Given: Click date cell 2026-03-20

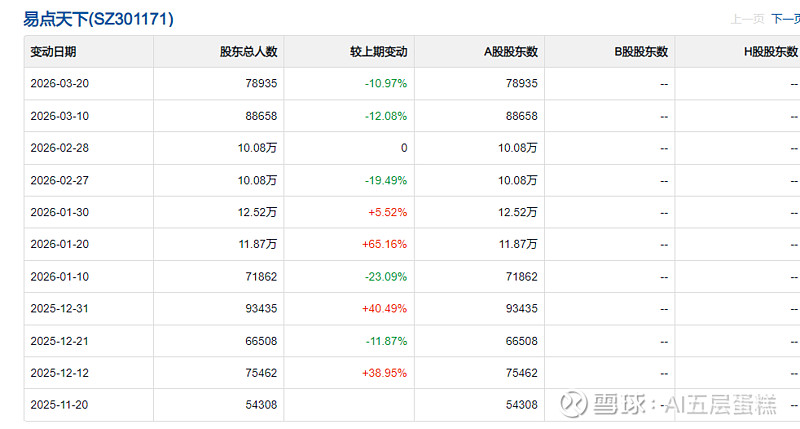Looking at the screenshot, I should pos(60,84).
